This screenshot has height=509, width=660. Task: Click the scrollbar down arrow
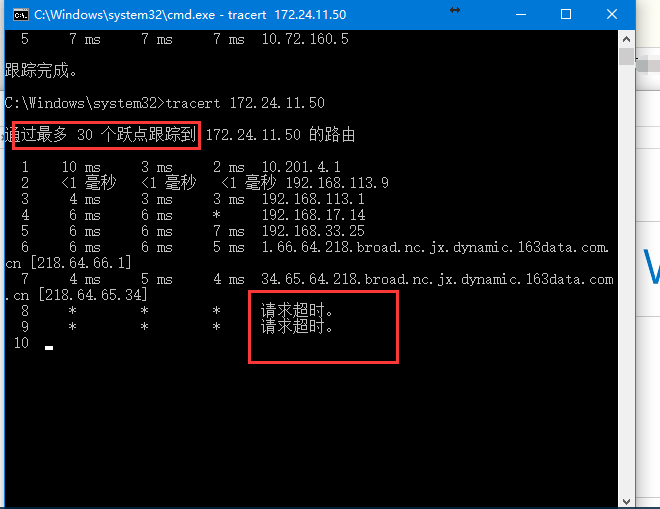(626, 501)
